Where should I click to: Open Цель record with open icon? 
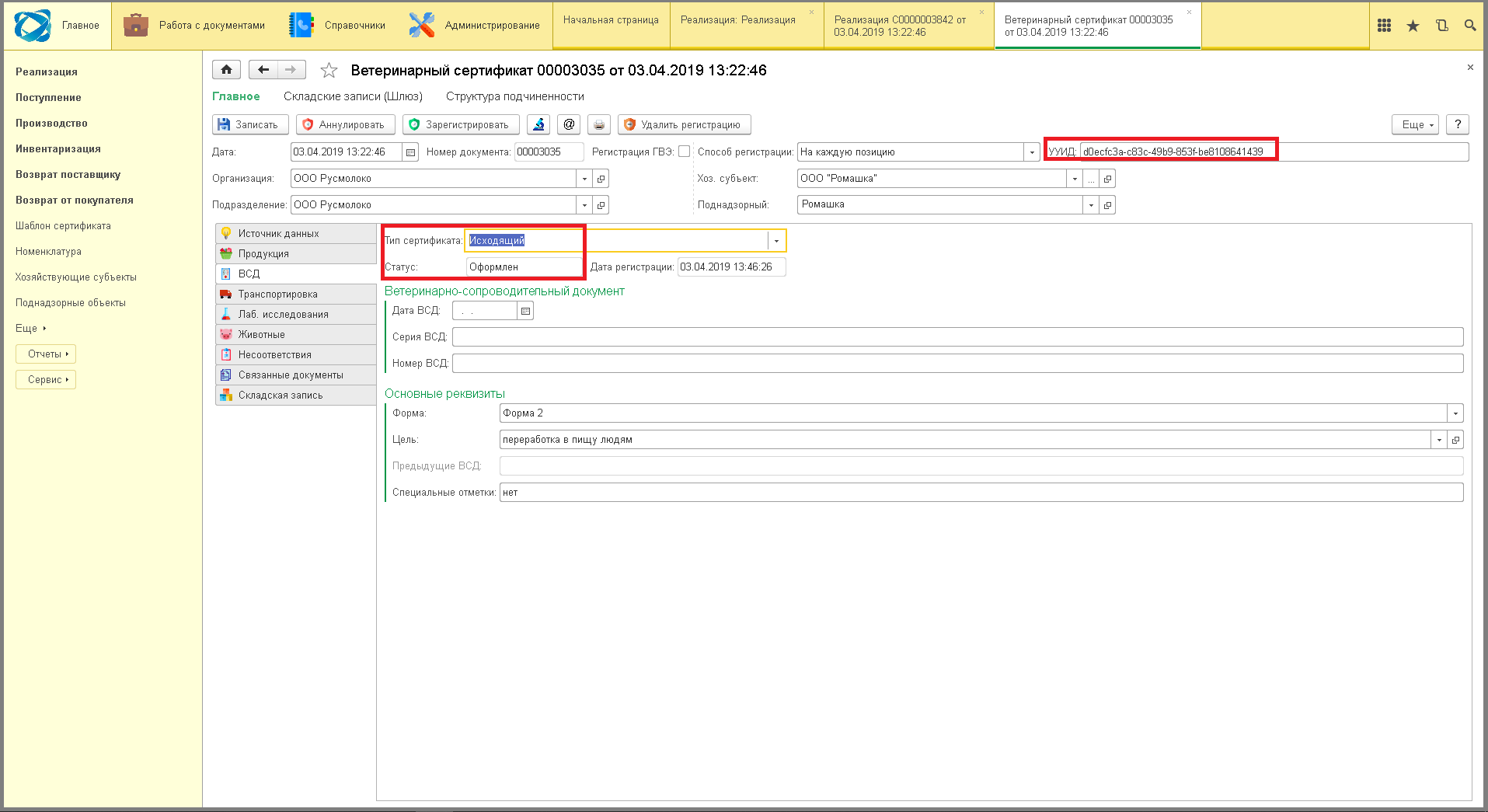click(1455, 440)
